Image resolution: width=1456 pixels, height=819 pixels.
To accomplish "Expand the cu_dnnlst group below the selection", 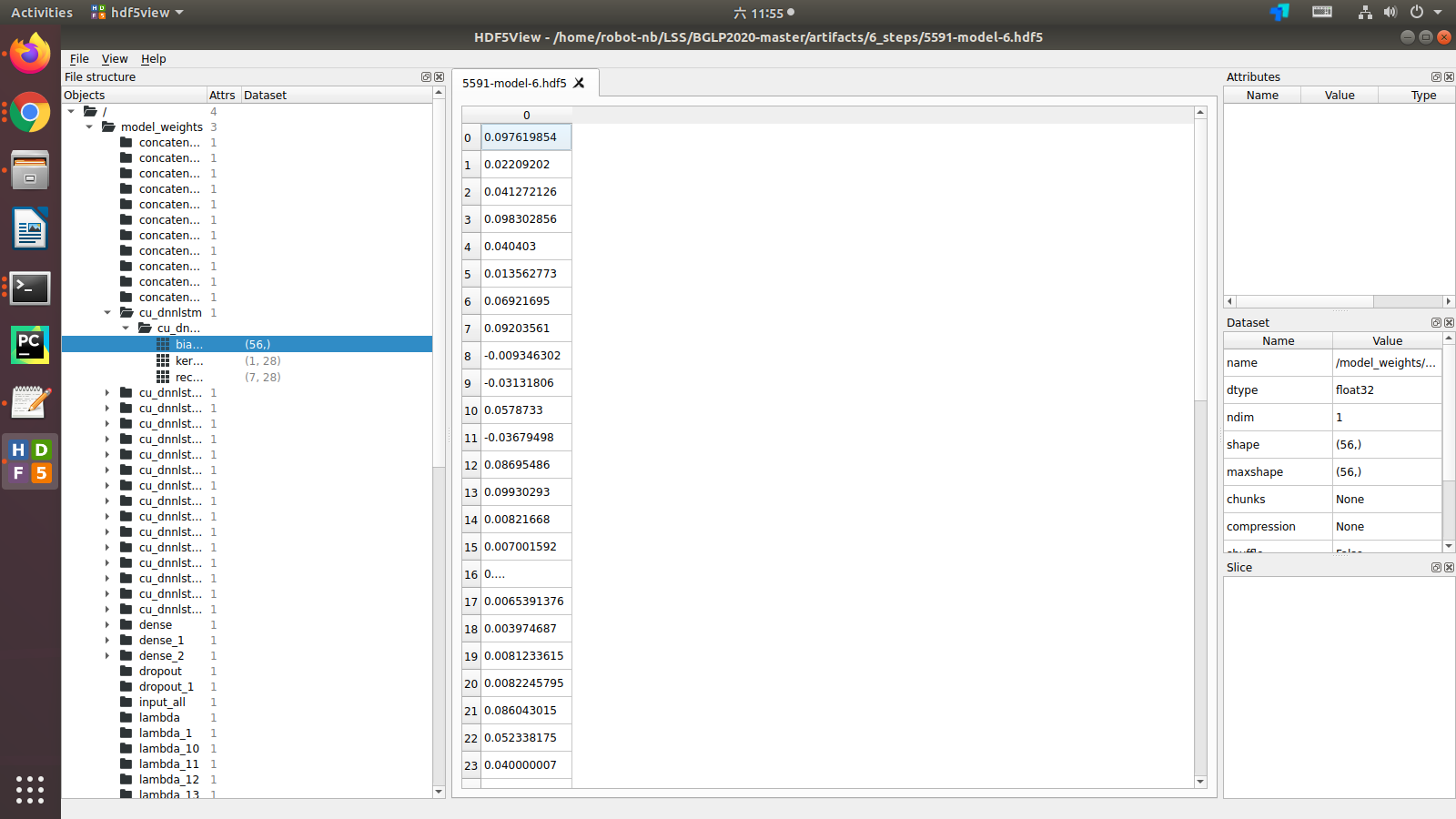I will click(106, 392).
